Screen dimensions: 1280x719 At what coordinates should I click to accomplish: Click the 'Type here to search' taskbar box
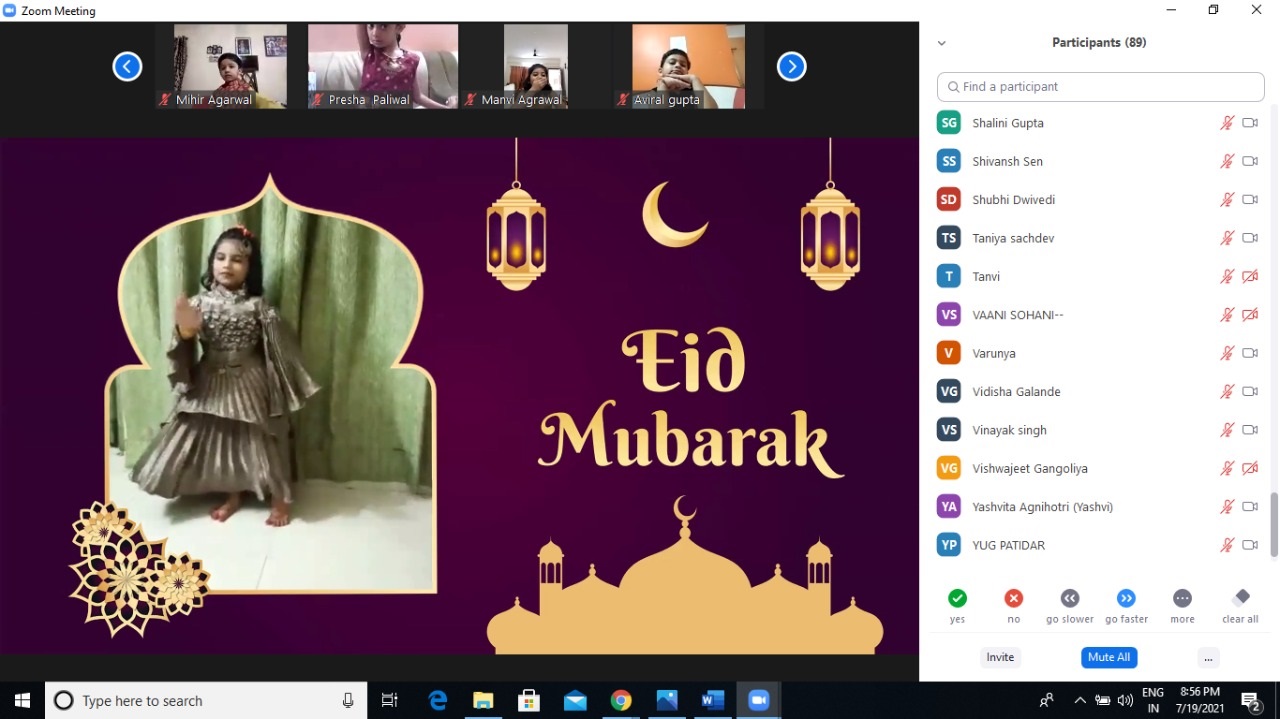tap(205, 700)
